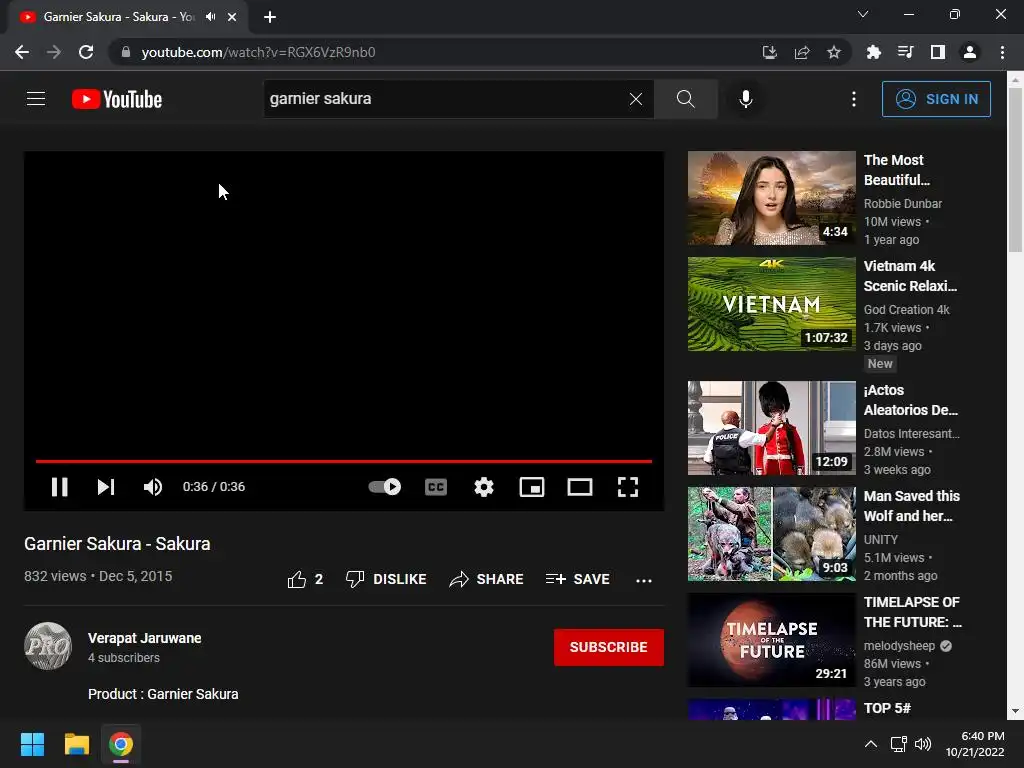
Task: Start voice search with microphone
Action: click(746, 99)
